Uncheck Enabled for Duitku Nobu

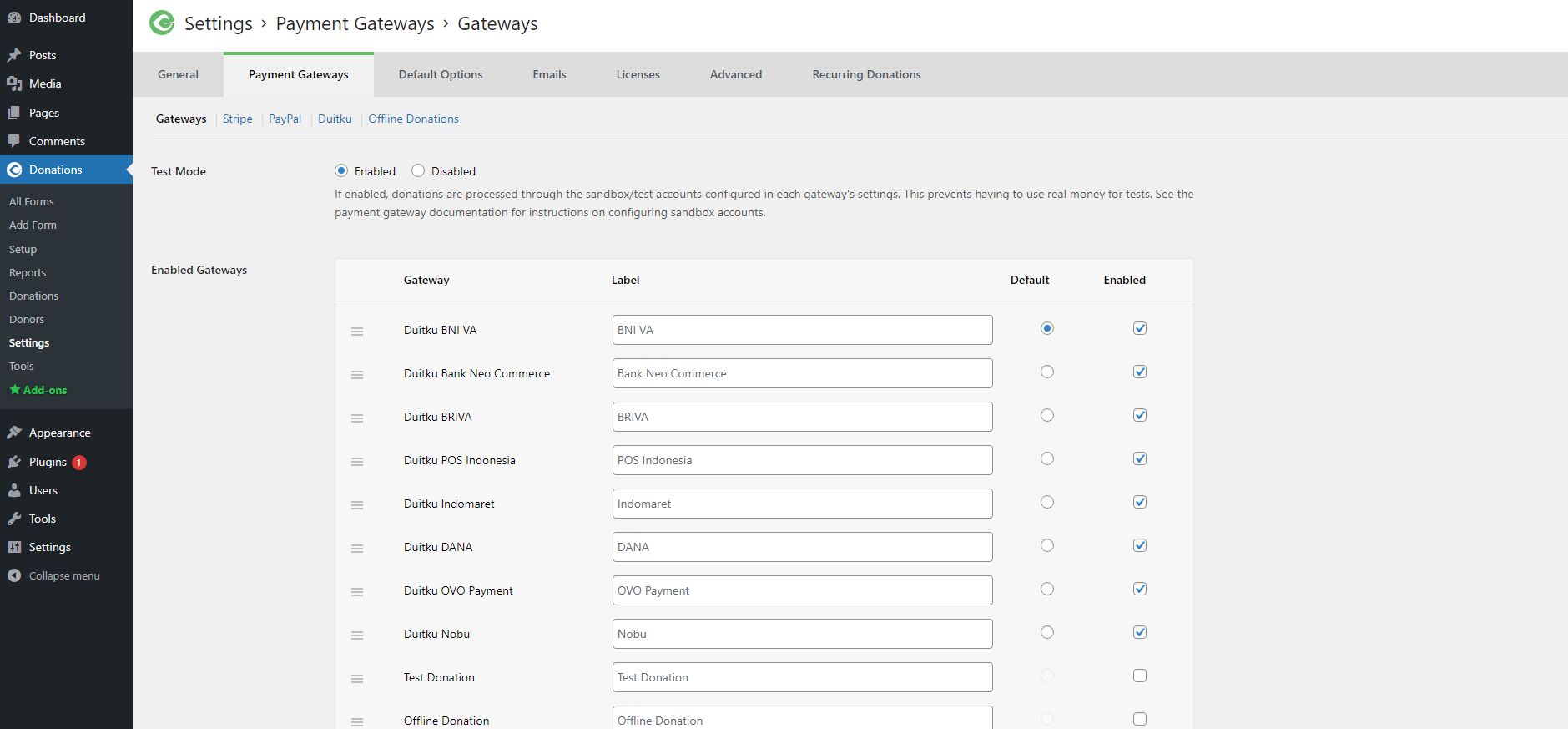point(1140,632)
